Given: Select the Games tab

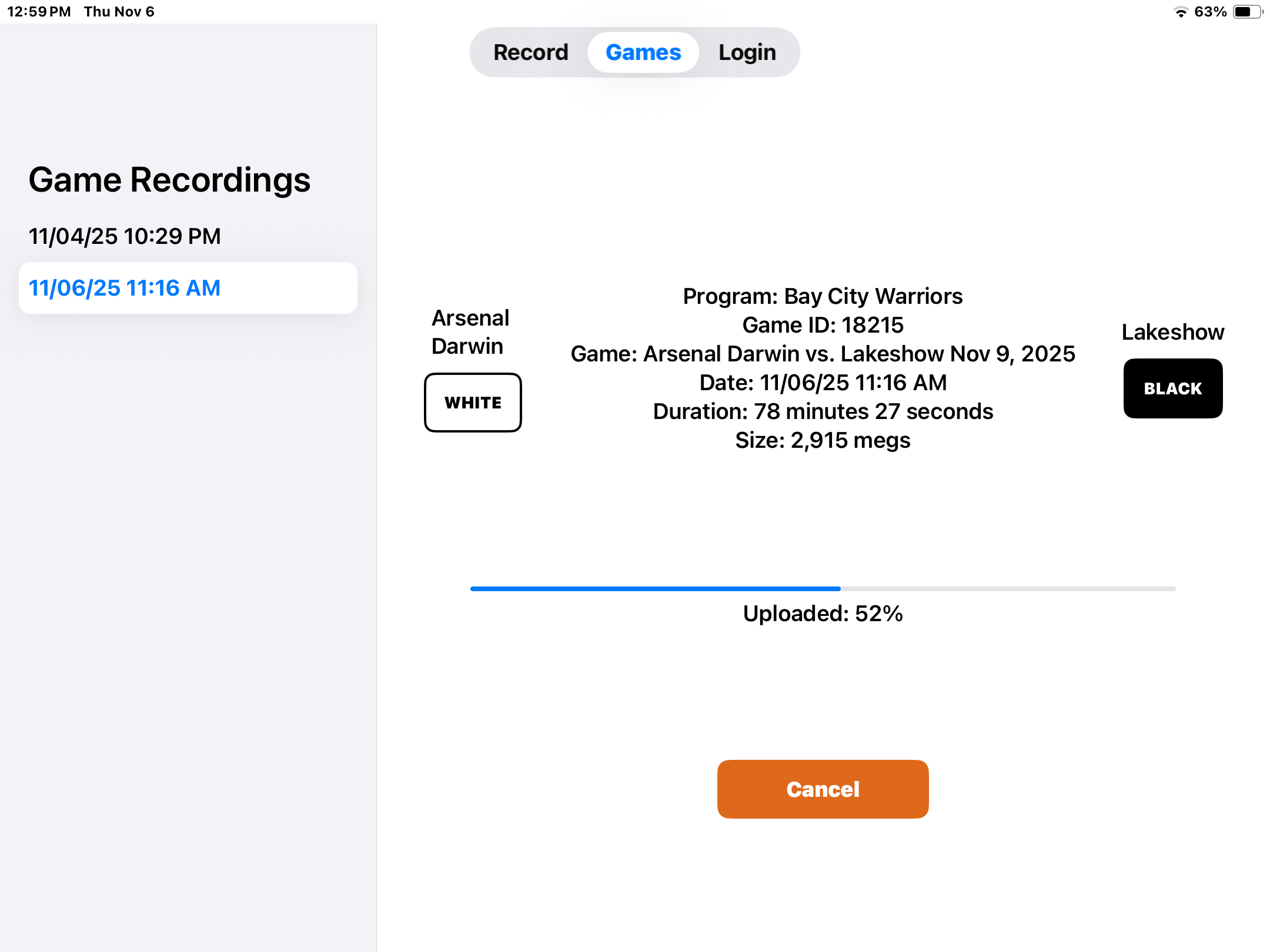Looking at the screenshot, I should coord(643,52).
